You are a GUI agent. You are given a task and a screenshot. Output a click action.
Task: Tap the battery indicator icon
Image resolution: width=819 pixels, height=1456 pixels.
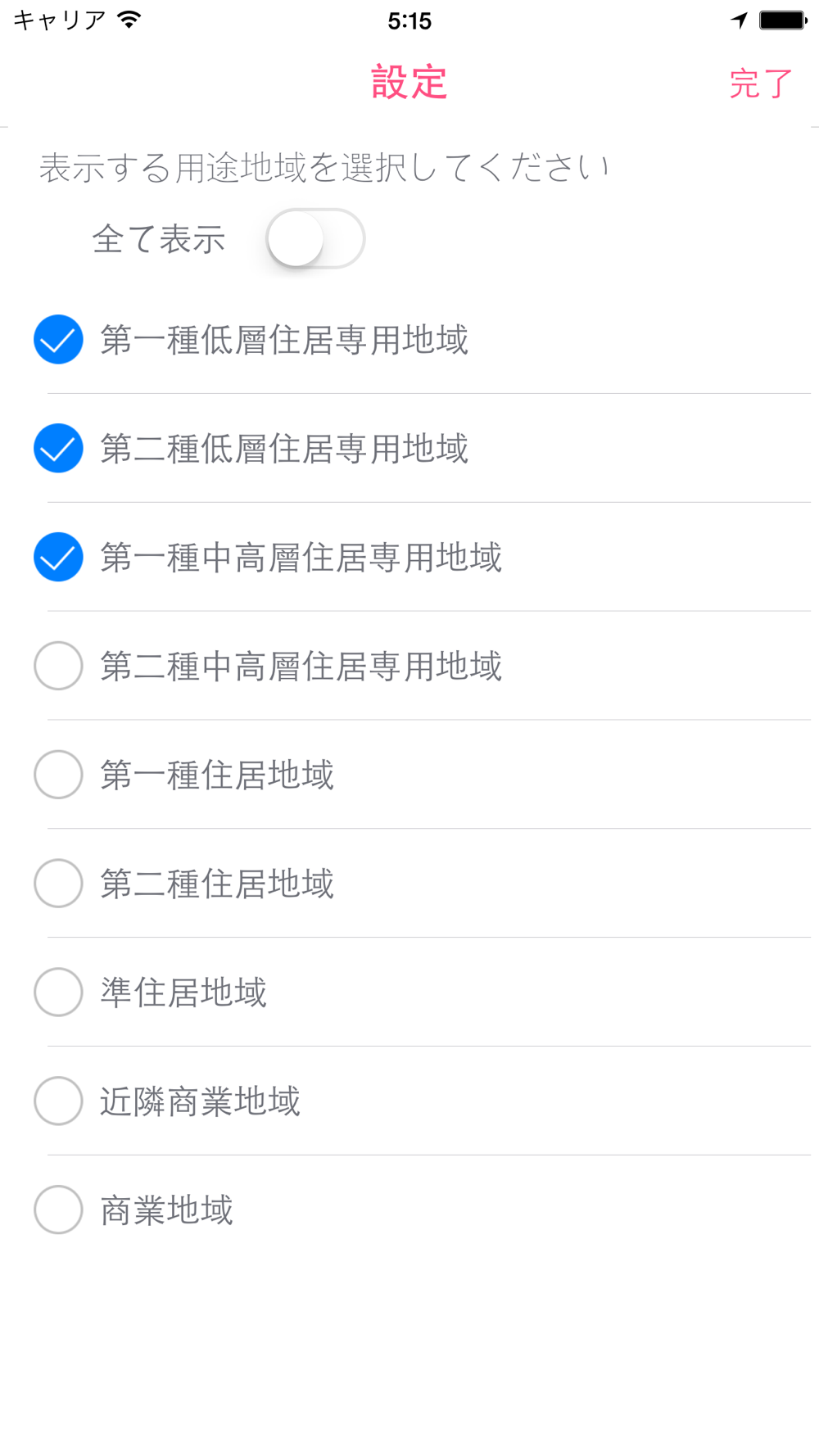click(x=783, y=20)
